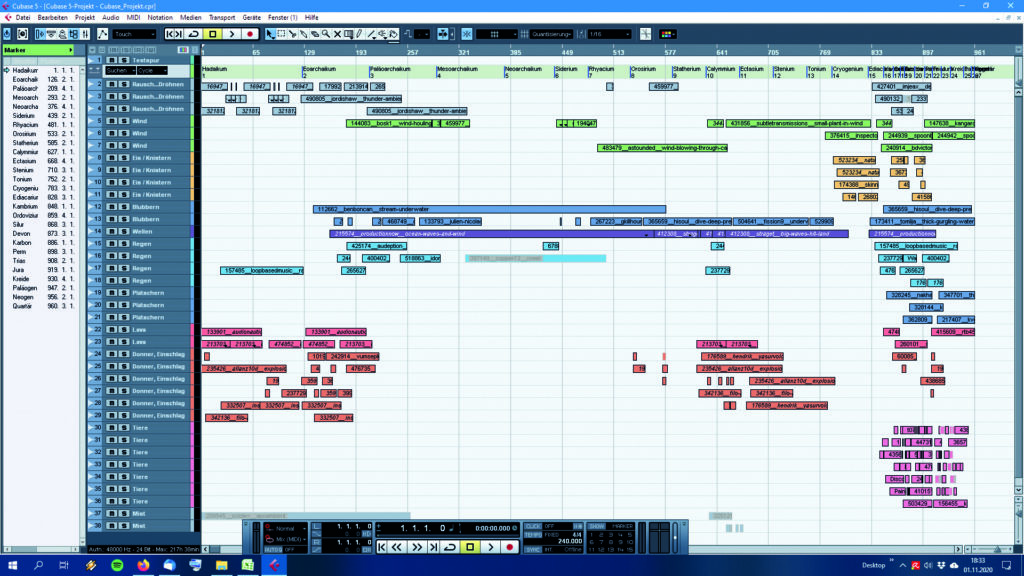Image resolution: width=1024 pixels, height=576 pixels.
Task: Click the green color strip of track 5 Wind
Action: [193, 121]
